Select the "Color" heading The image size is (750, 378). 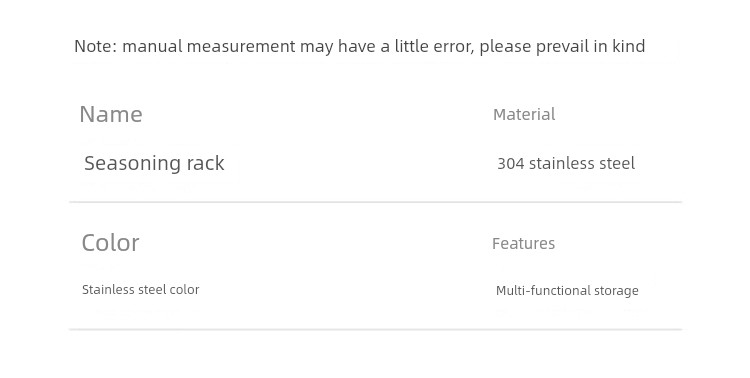(110, 243)
